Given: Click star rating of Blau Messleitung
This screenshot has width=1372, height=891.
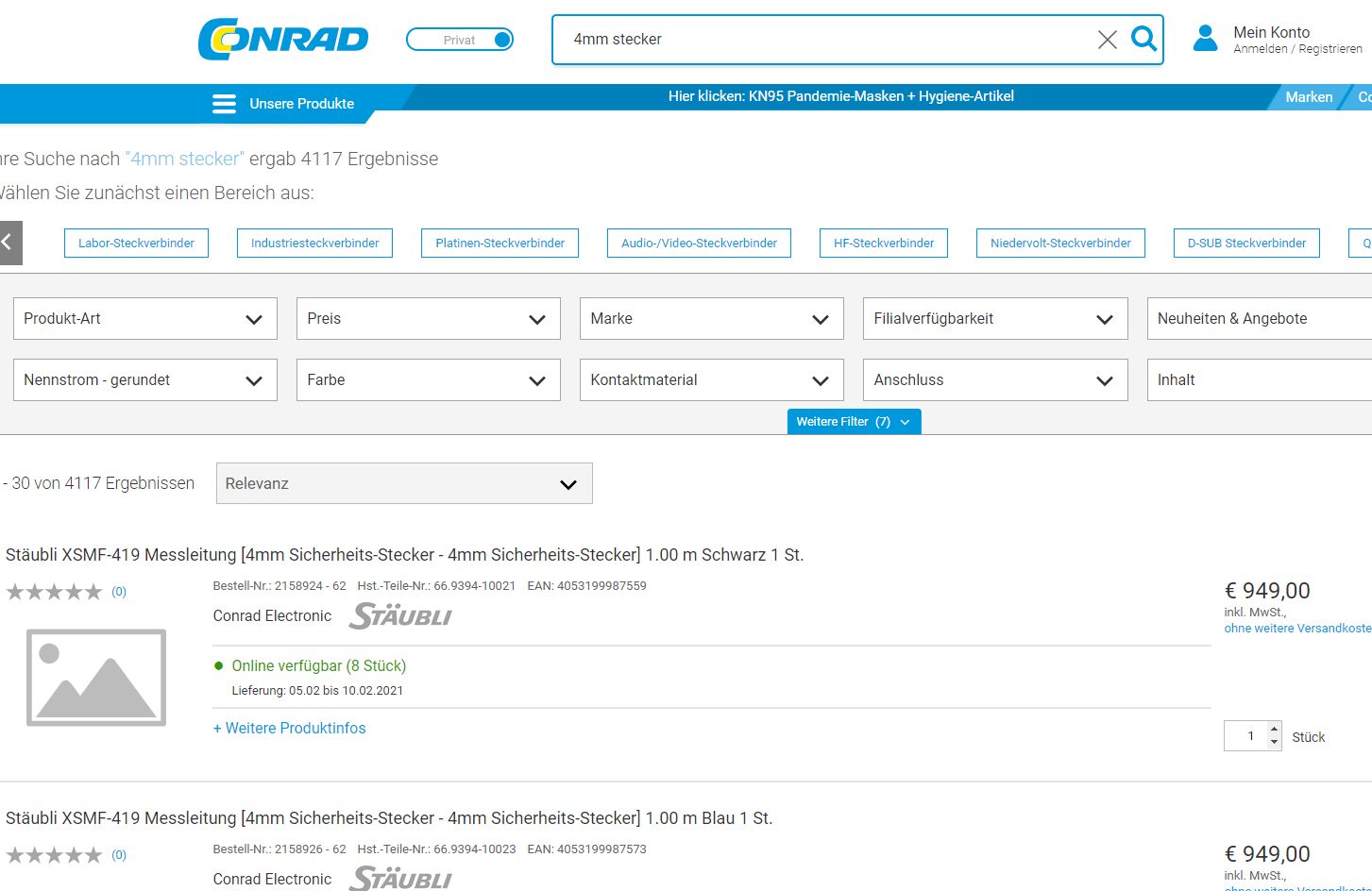Looking at the screenshot, I should 54,855.
